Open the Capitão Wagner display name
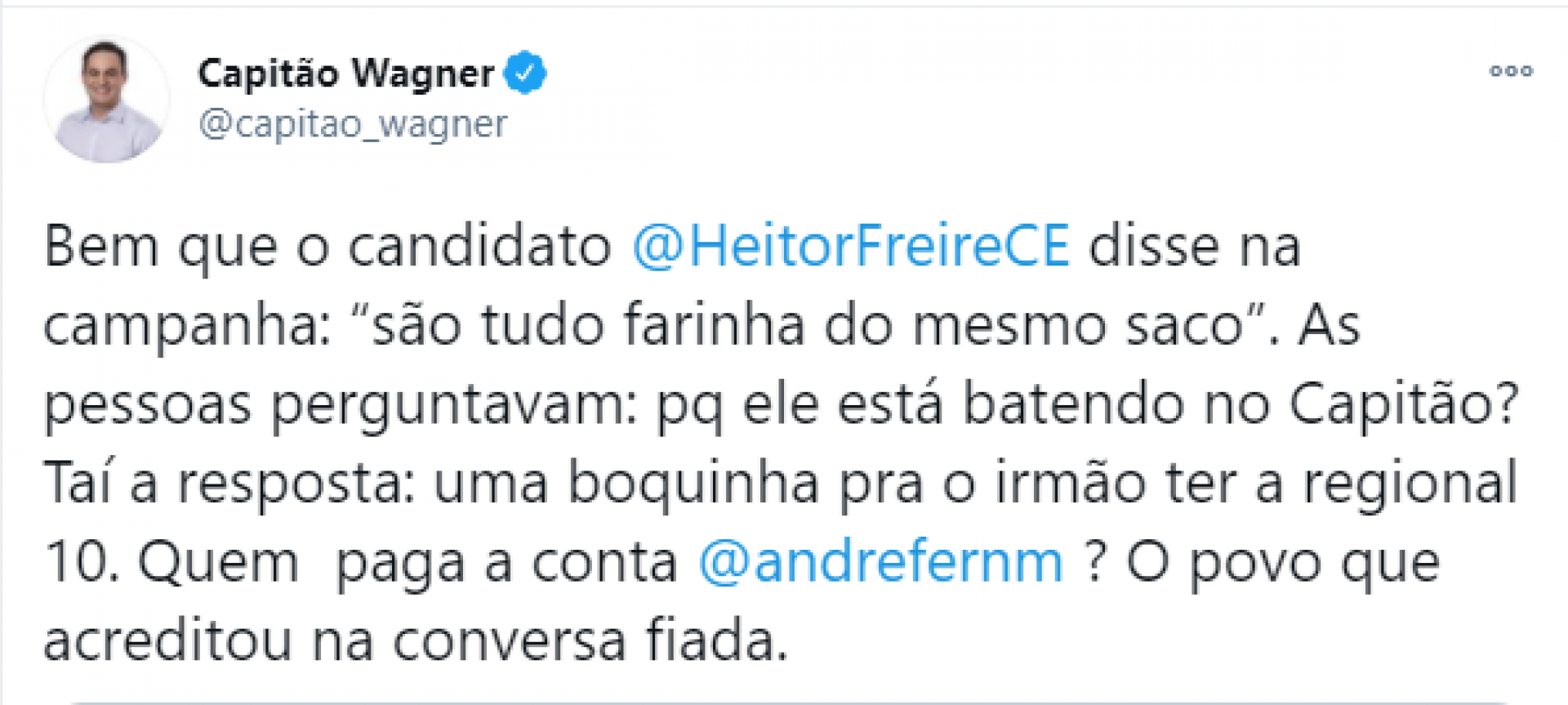The height and width of the screenshot is (705, 1568). pos(345,74)
